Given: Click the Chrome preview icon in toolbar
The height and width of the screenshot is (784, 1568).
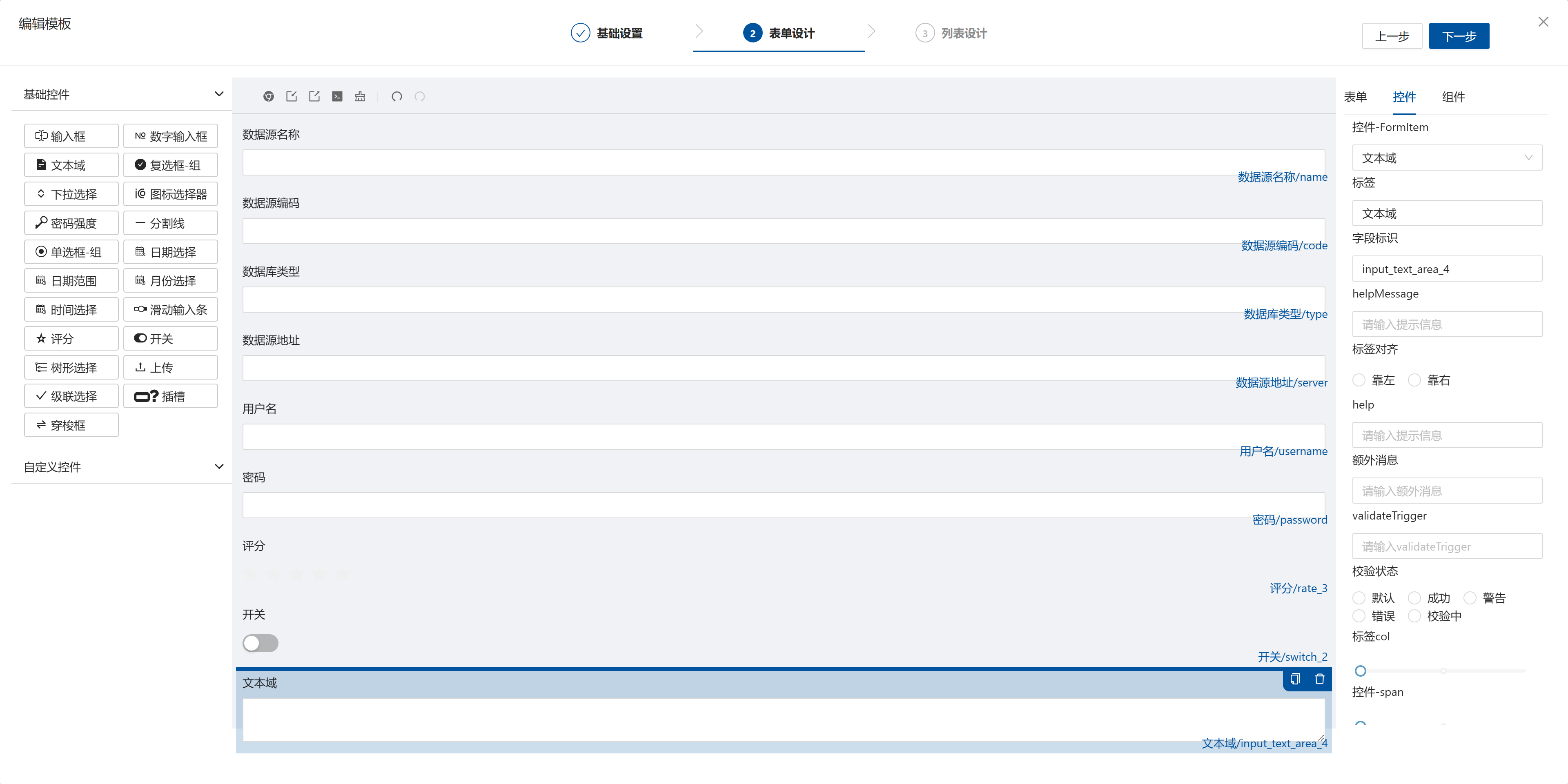Looking at the screenshot, I should (x=268, y=97).
